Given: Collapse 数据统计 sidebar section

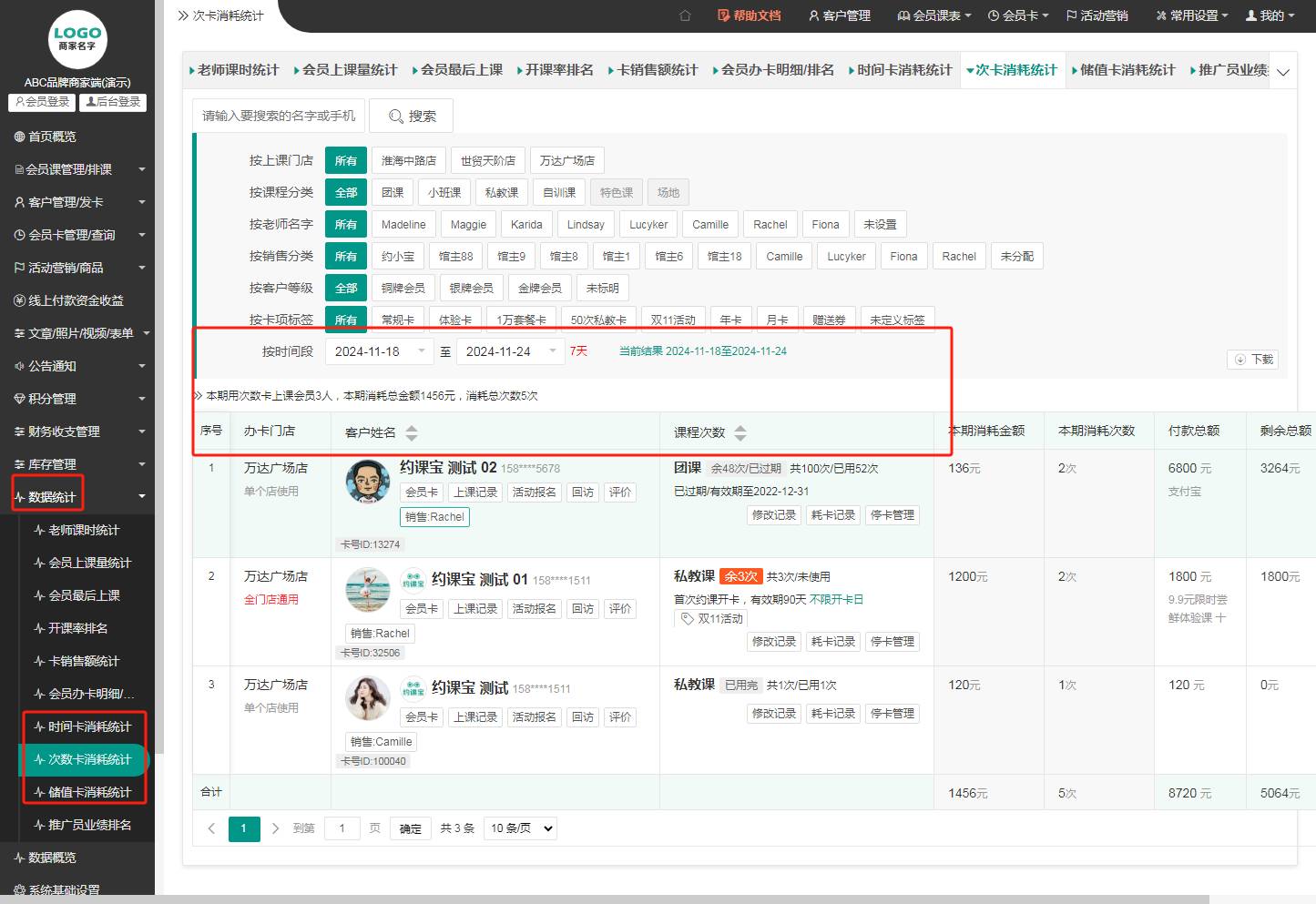Looking at the screenshot, I should (77, 497).
